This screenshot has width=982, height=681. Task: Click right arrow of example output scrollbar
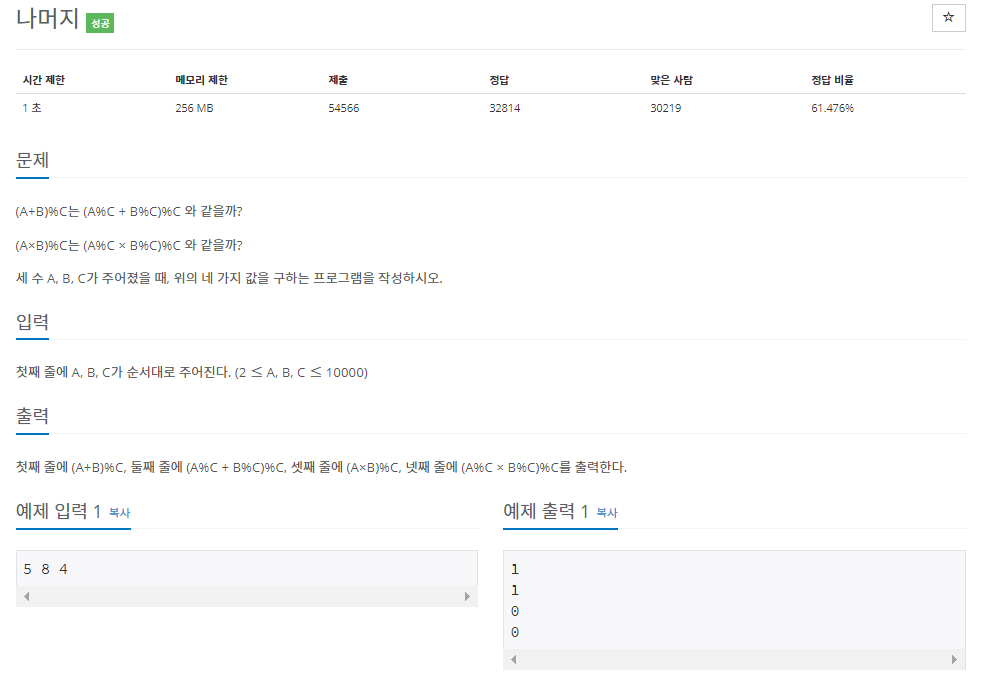[954, 659]
